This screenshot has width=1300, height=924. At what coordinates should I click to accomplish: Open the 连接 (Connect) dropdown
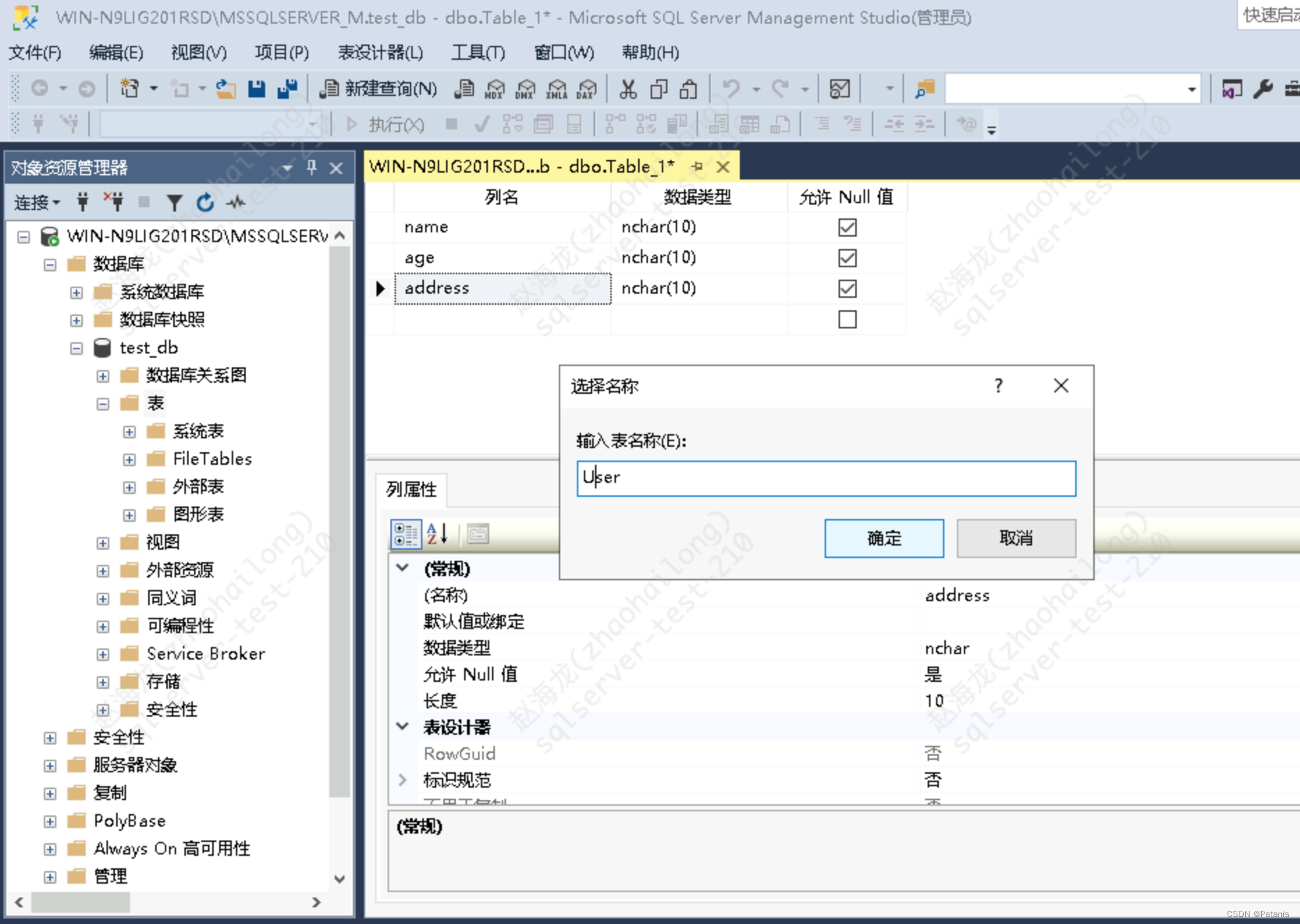coord(37,202)
